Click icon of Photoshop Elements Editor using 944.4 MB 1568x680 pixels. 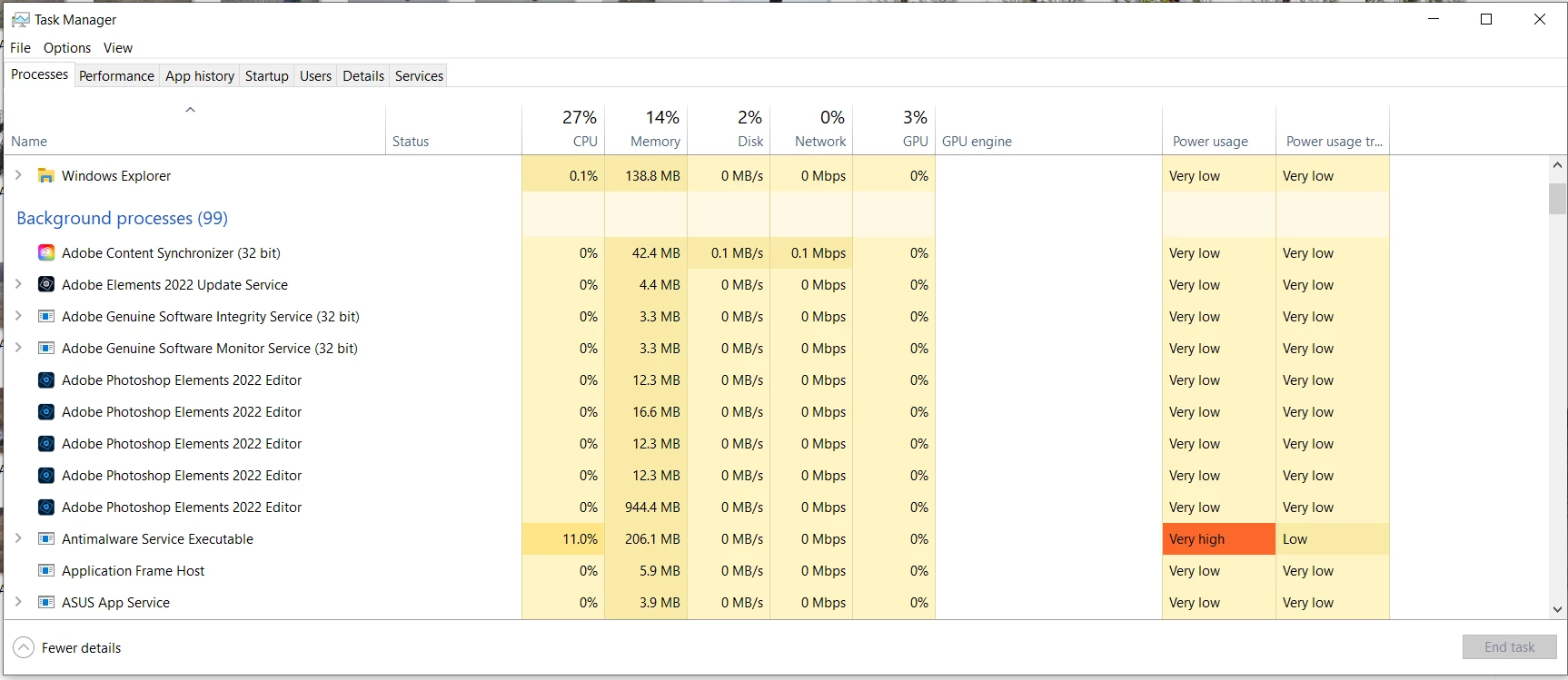[x=46, y=508]
